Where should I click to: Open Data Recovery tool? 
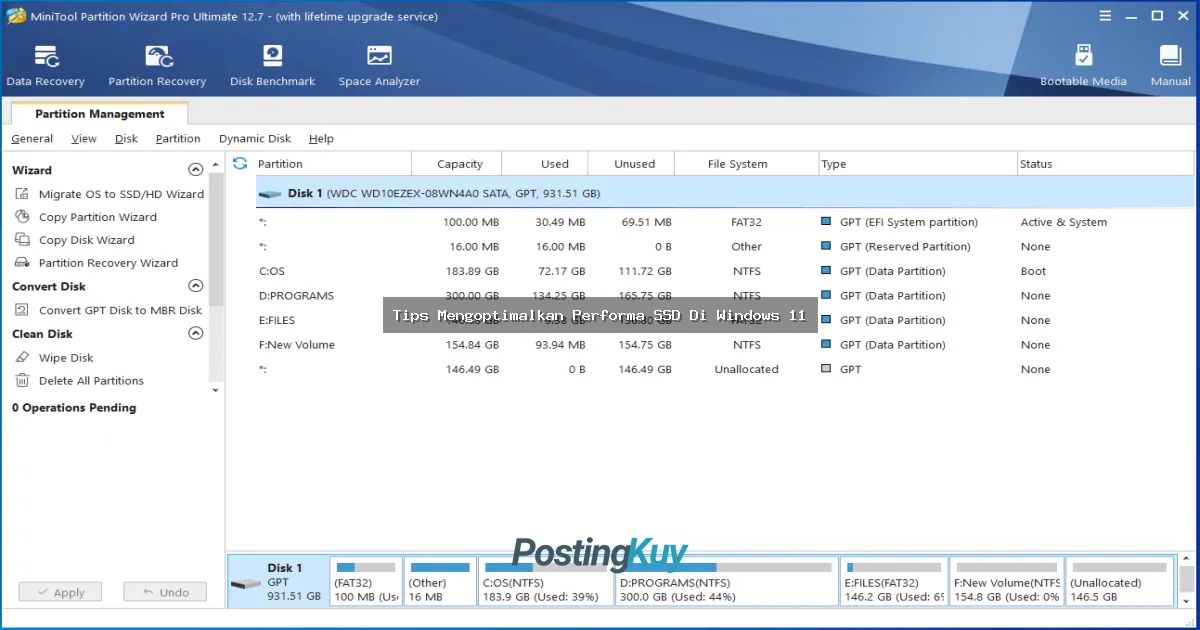click(45, 66)
